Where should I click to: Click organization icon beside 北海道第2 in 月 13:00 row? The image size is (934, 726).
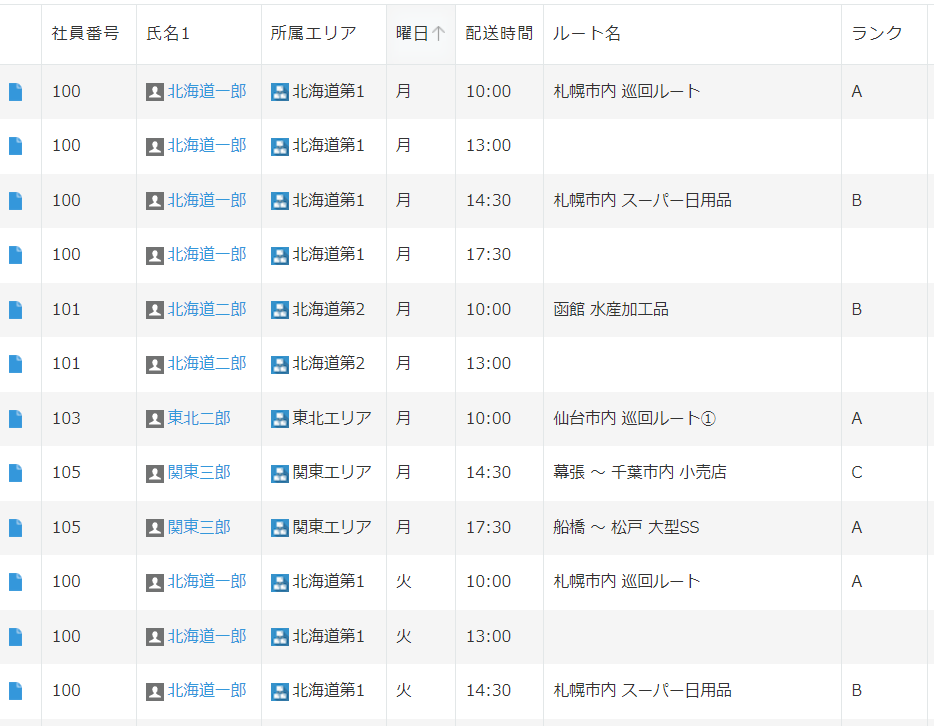click(x=280, y=364)
